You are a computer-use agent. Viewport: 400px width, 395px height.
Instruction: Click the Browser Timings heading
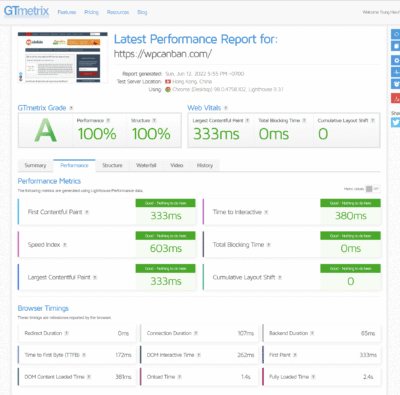[43, 308]
